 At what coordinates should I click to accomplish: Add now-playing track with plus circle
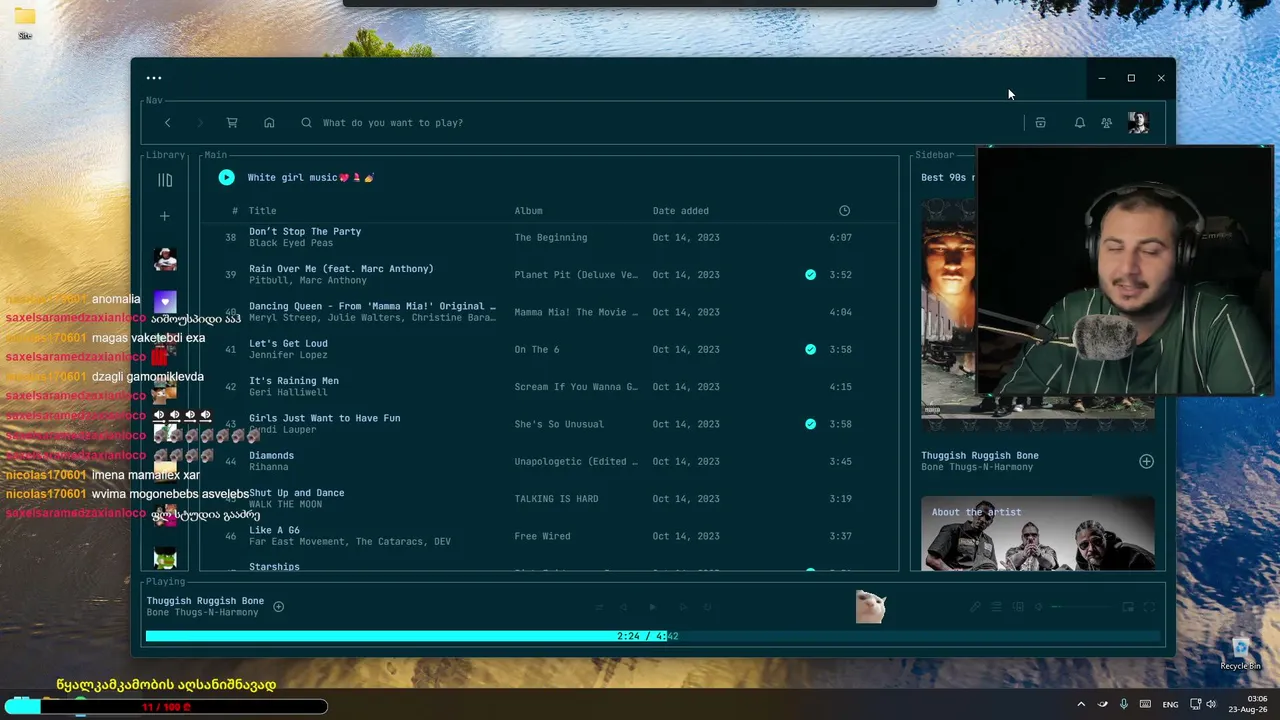click(x=278, y=607)
